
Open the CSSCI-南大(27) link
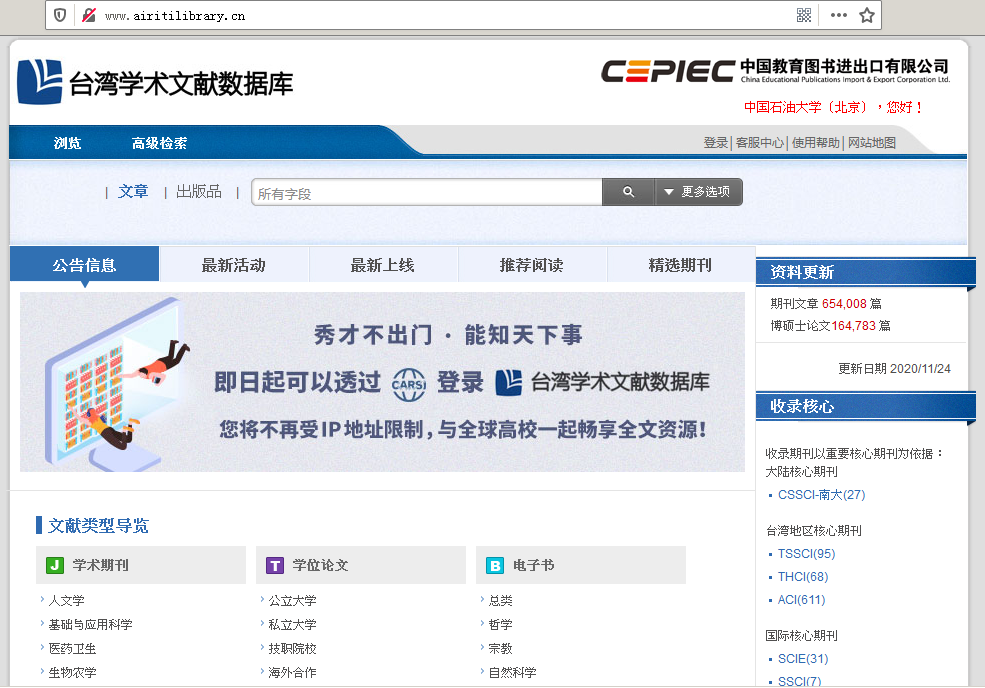821,495
